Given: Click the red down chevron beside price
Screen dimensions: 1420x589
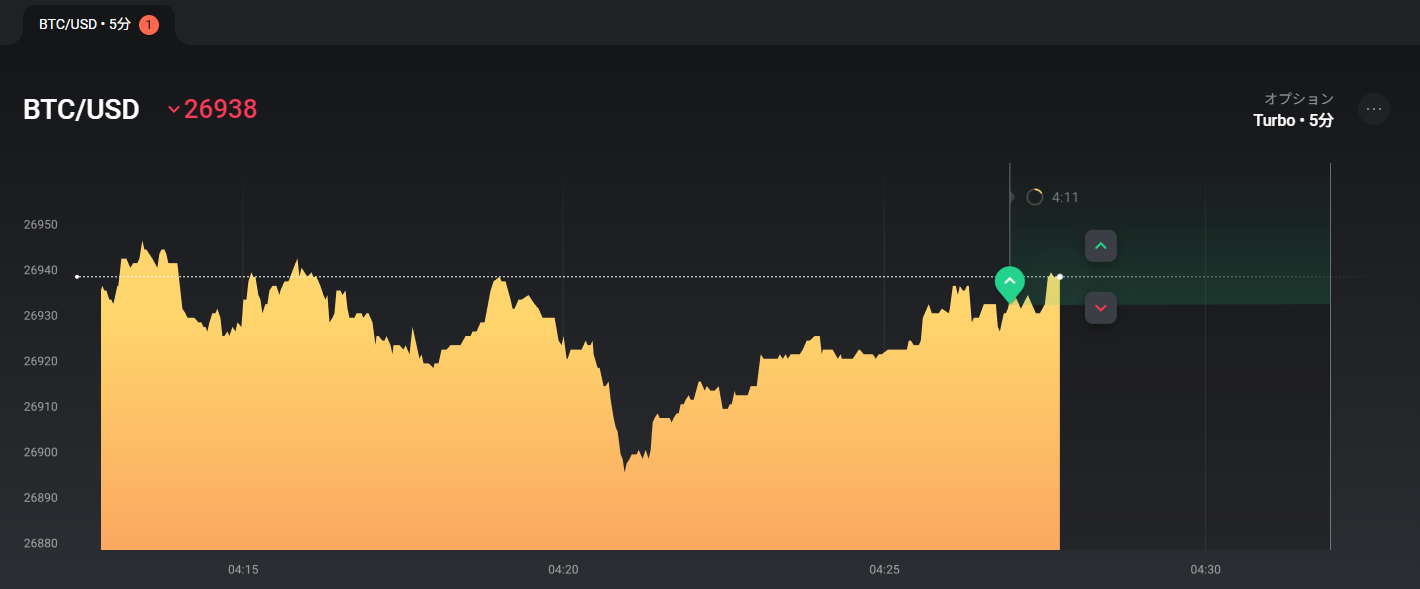Looking at the screenshot, I should [x=174, y=109].
